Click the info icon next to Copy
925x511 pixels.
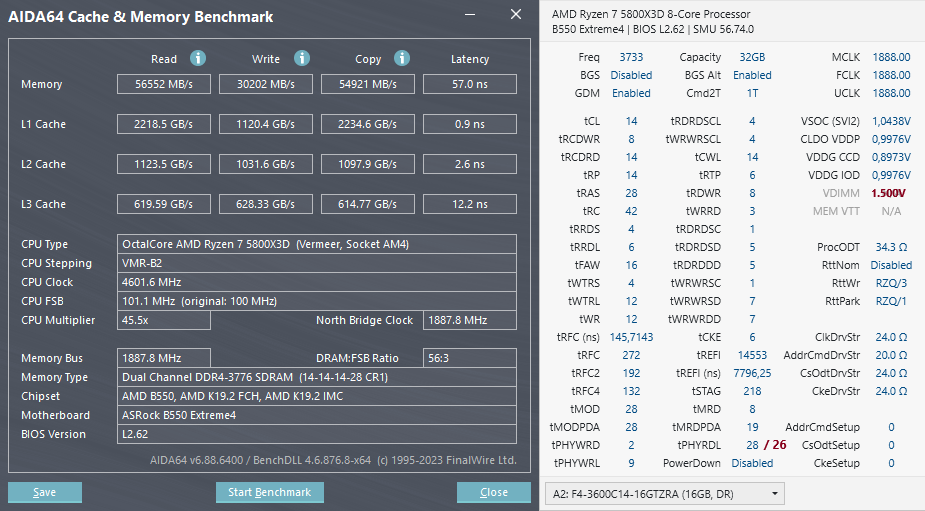tap(402, 58)
